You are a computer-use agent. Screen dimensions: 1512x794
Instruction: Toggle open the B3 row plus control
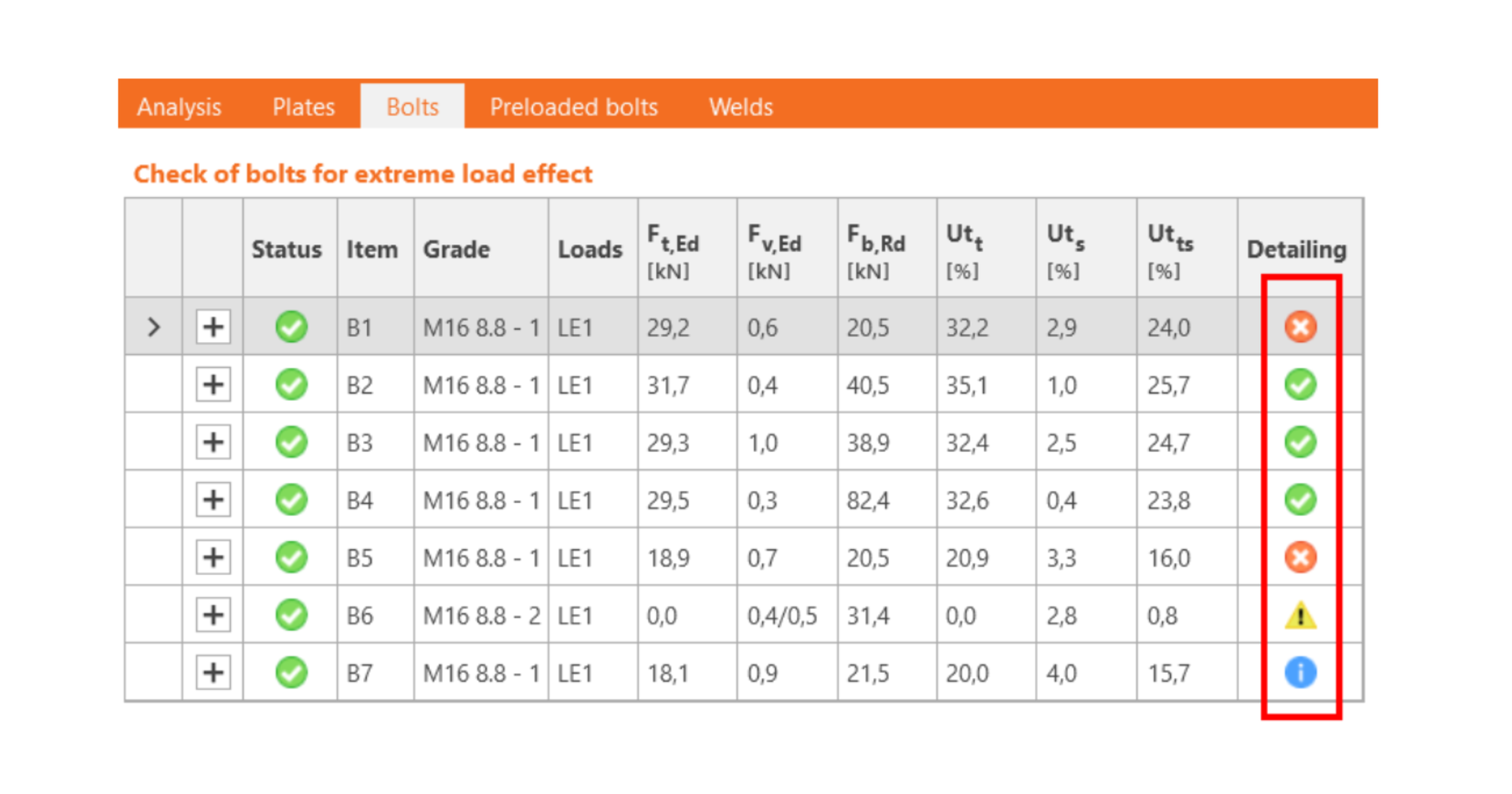[x=213, y=442]
